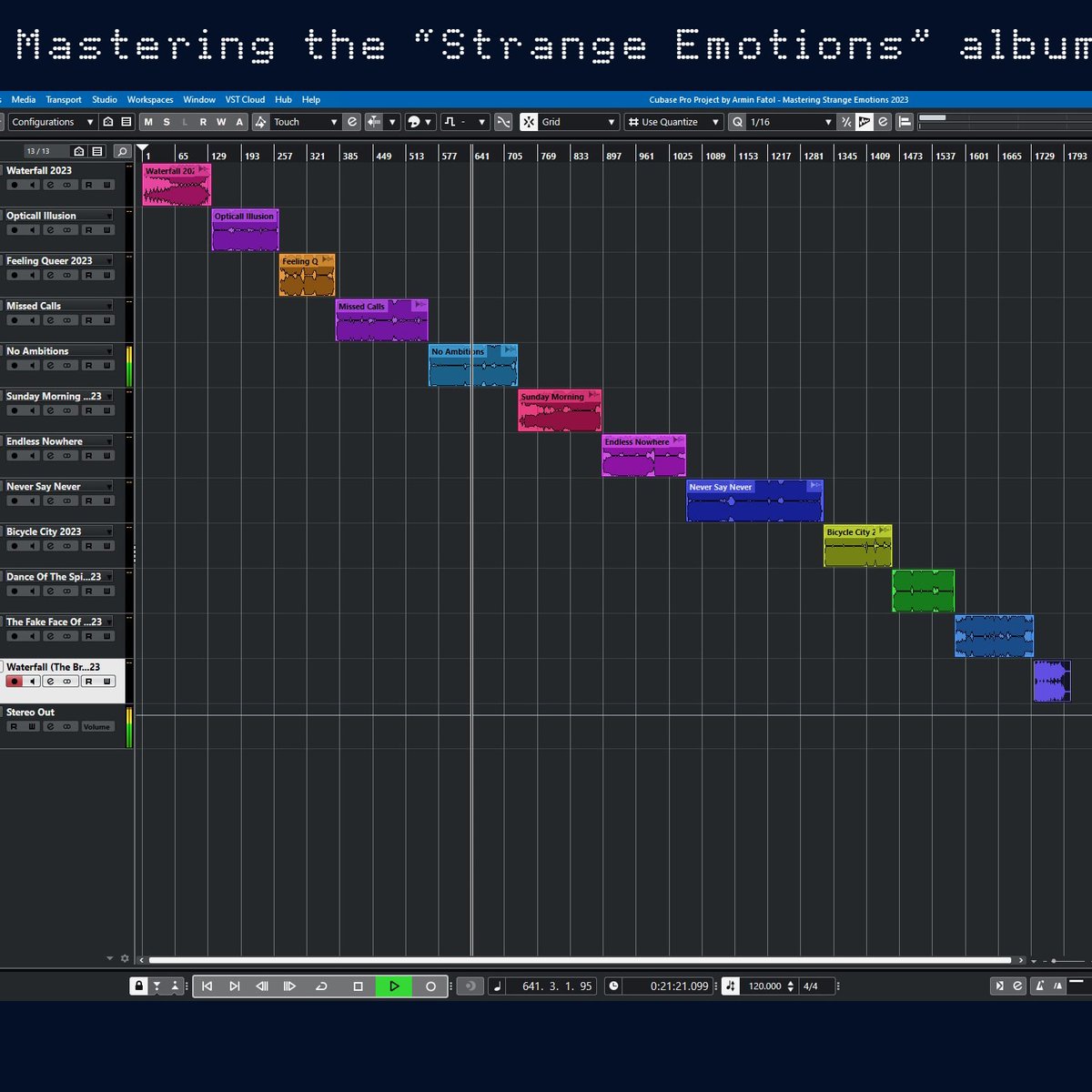Select the musical time format note icon
Viewport: 1092px width, 1092px height.
(497, 986)
